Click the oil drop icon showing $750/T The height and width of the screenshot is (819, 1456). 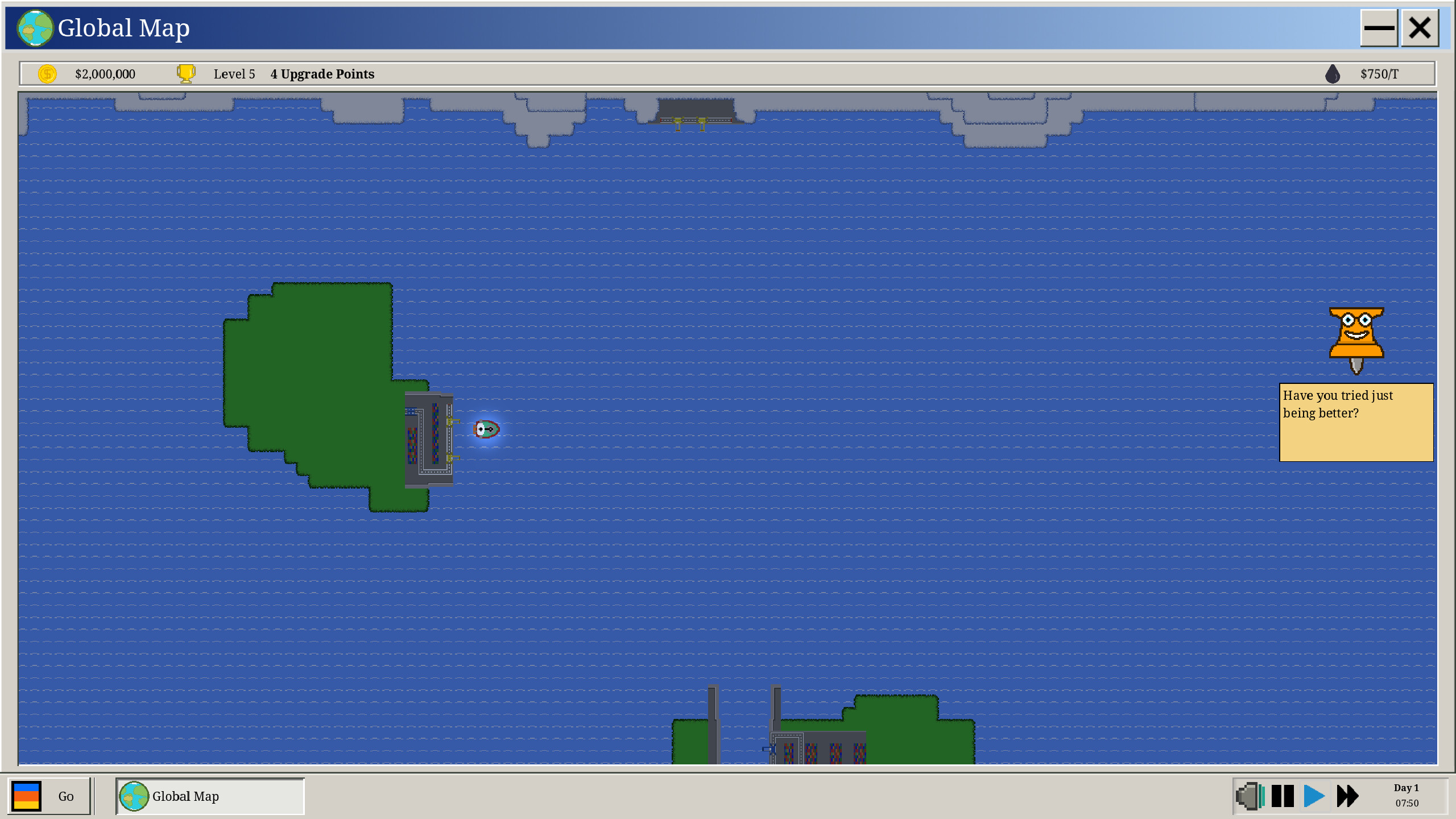pos(1332,74)
